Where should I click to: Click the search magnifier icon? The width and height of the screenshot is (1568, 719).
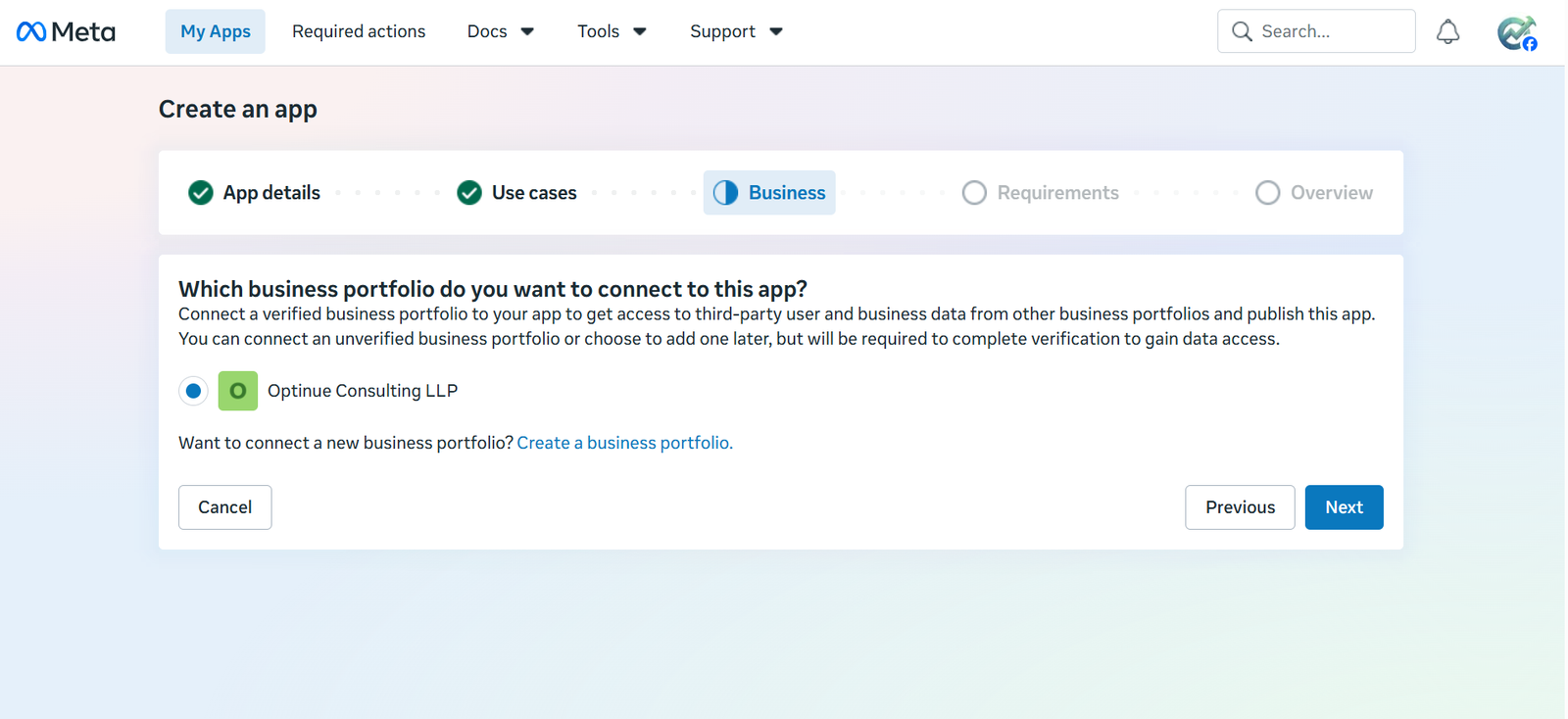(1242, 31)
